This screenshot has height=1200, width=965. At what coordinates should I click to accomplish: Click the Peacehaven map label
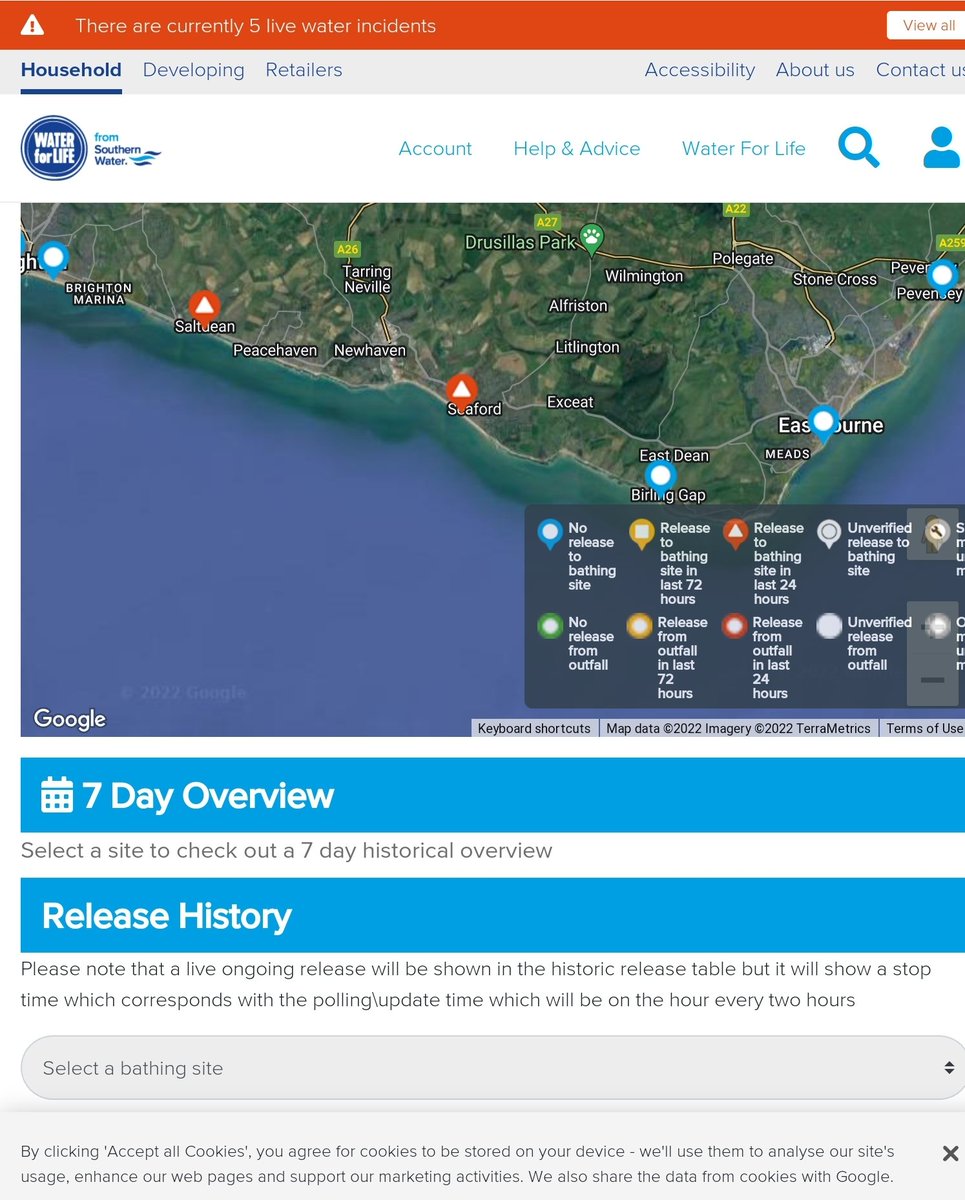[275, 350]
